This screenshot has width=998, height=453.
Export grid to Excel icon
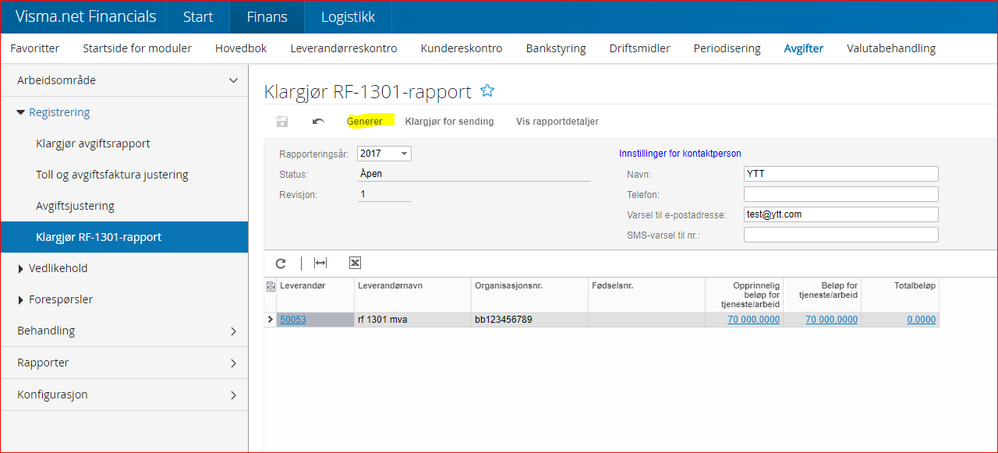(355, 263)
